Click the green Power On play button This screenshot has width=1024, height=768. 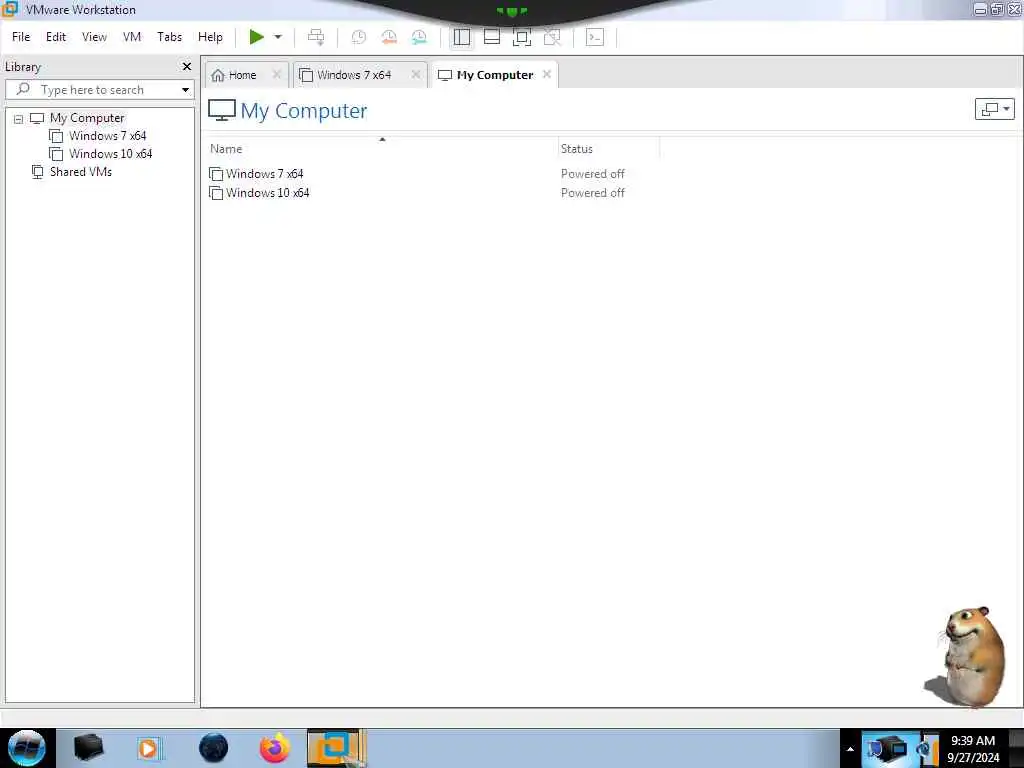[x=257, y=37]
